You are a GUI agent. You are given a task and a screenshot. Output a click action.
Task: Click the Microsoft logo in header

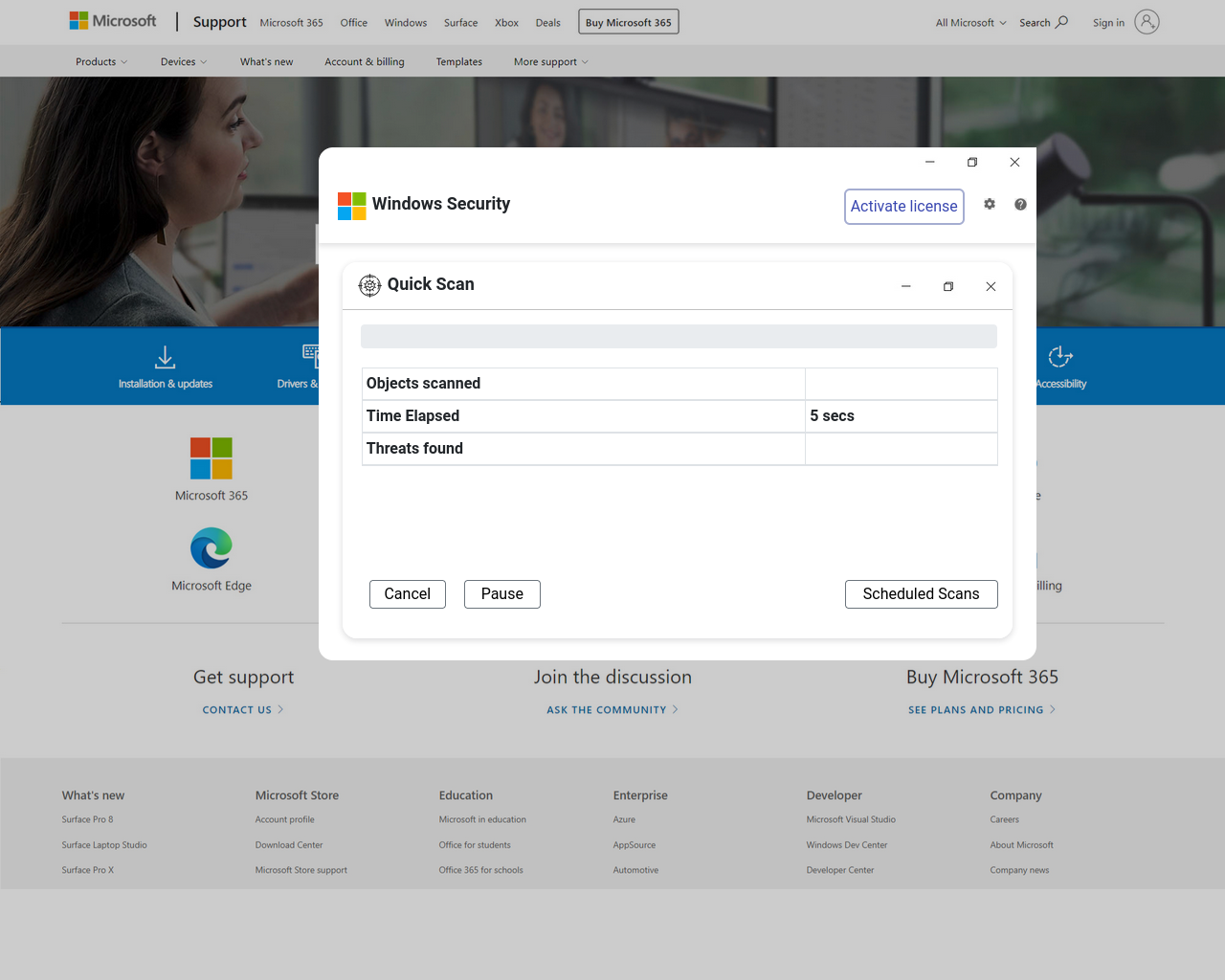coord(113,21)
